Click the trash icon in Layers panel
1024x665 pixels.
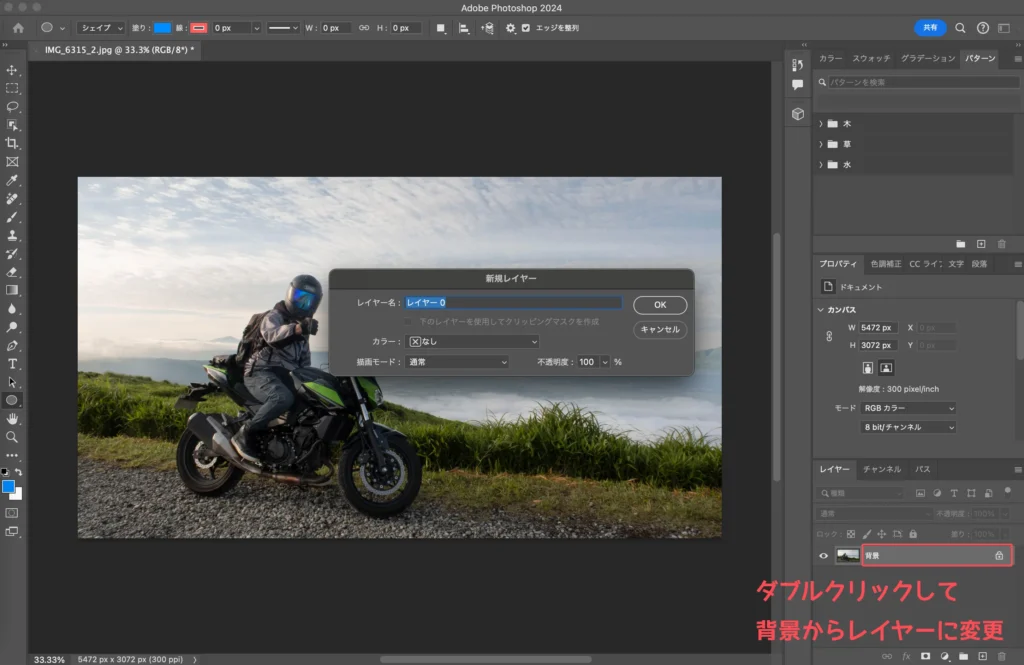point(1002,656)
